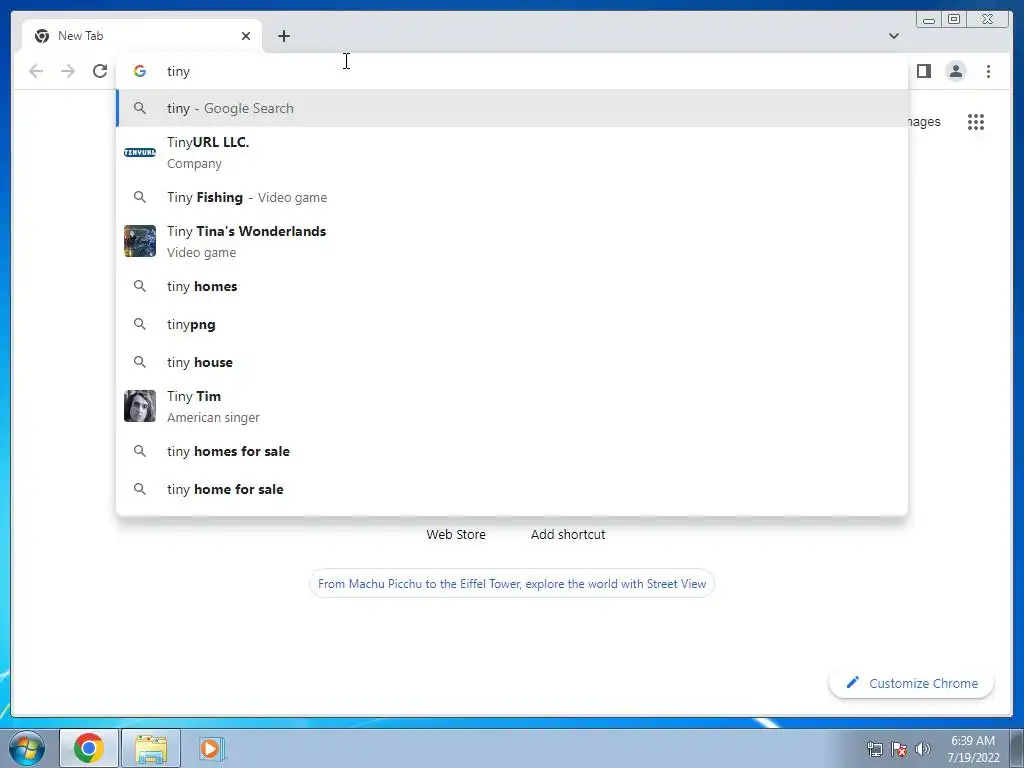
Task: Select the tinypng suggestion
Action: [512, 325]
